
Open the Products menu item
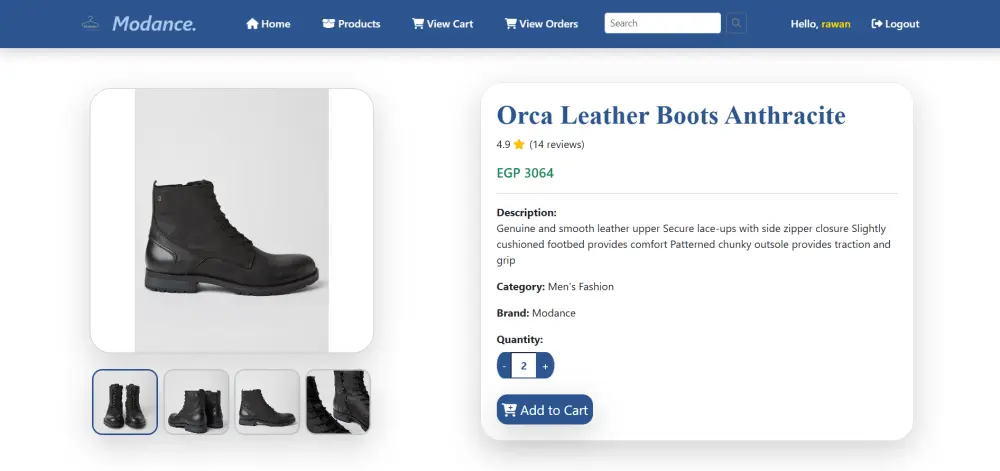[359, 24]
